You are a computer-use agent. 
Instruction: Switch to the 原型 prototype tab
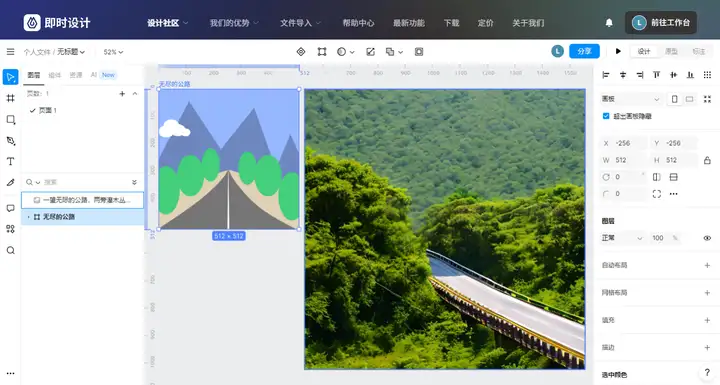pyautogui.click(x=671, y=51)
